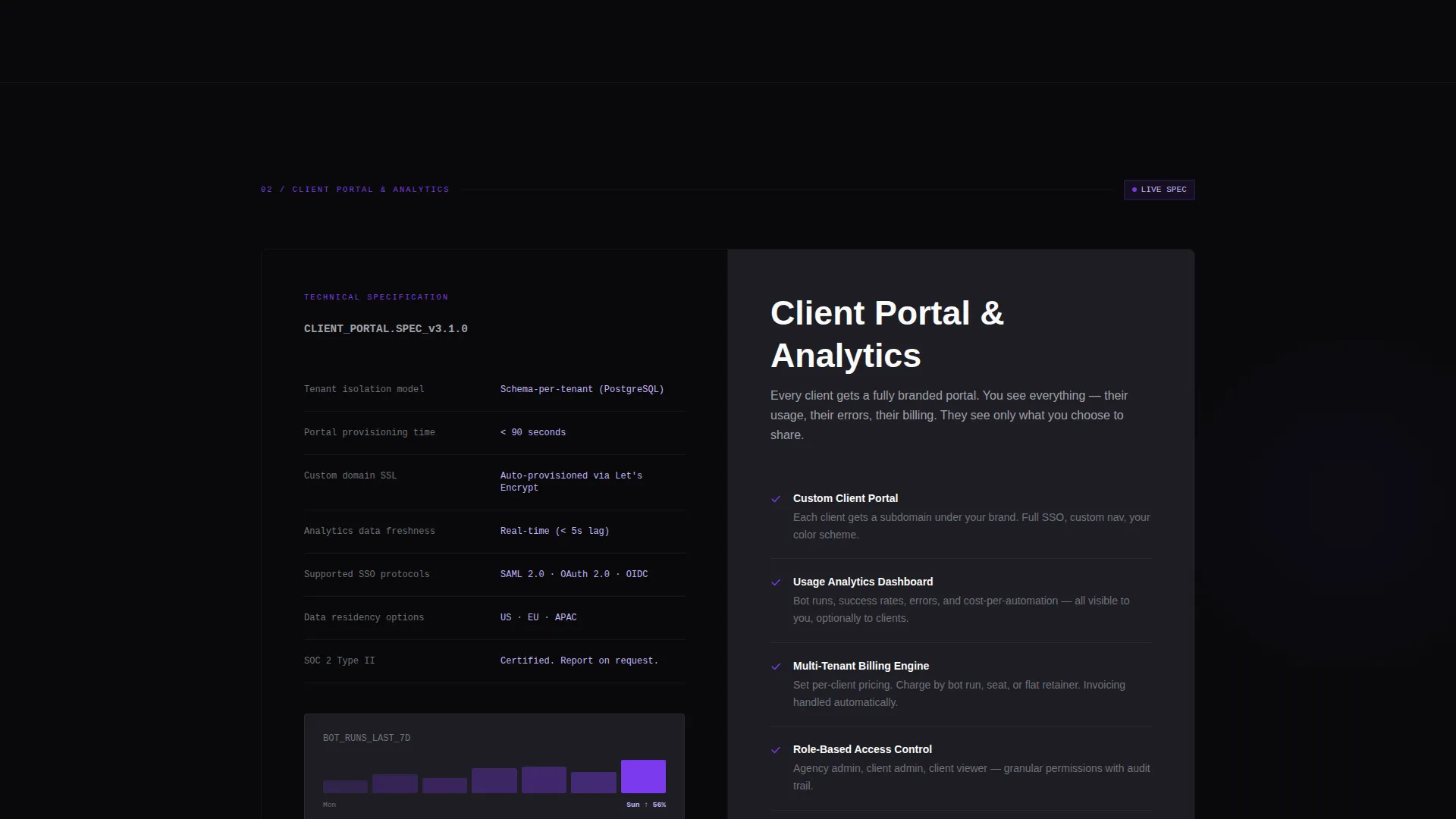Click the '< 90 seconds' value
Viewport: 1456px width, 819px height.
pos(533,432)
